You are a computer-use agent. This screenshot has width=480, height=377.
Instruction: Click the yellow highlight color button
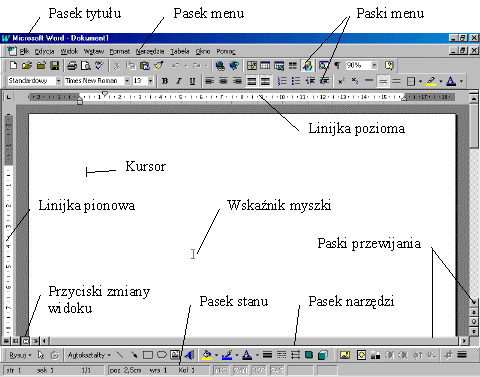click(x=431, y=81)
